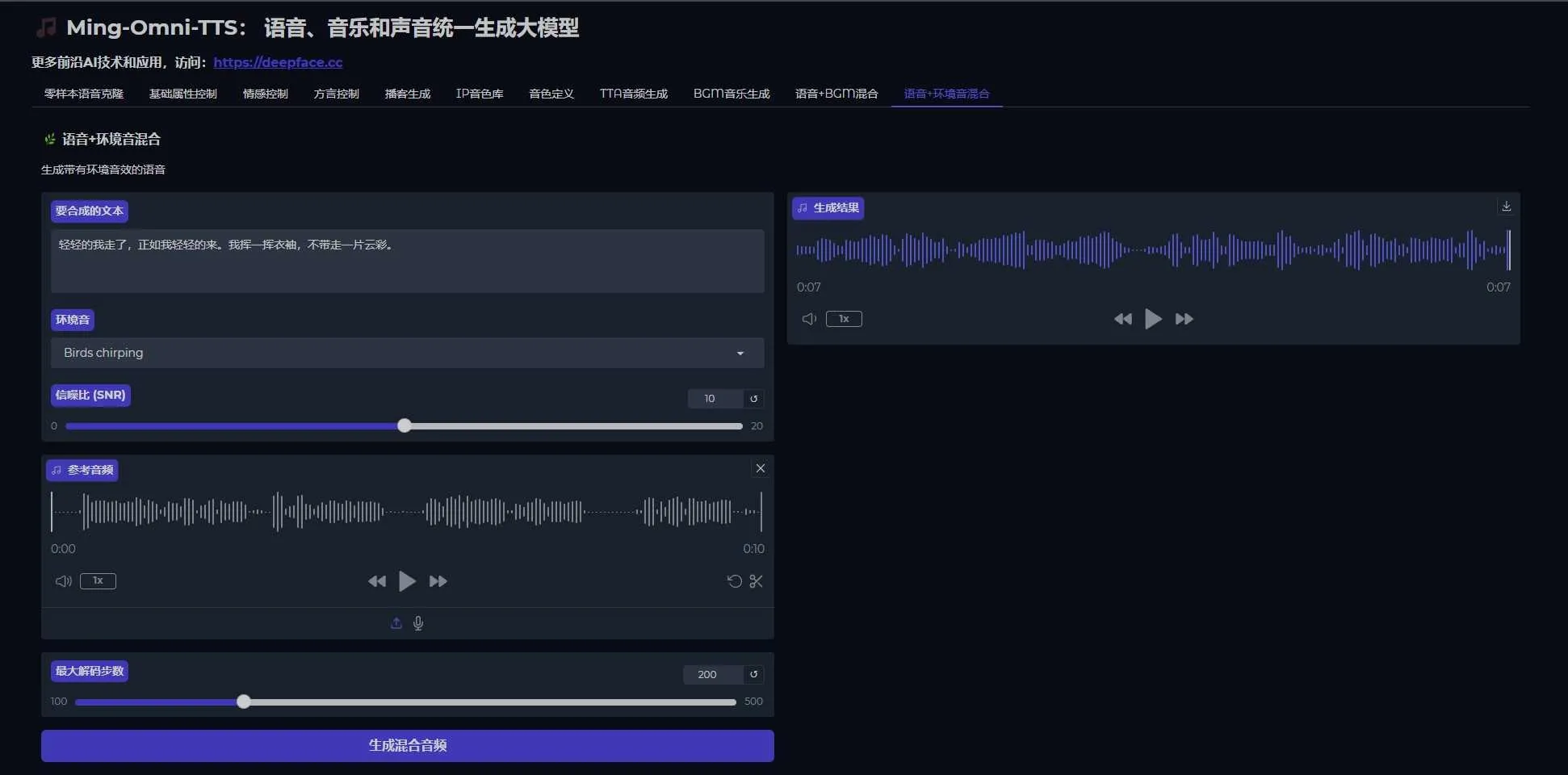Open the microphone to record reference audio
1568x775 pixels.
point(418,622)
